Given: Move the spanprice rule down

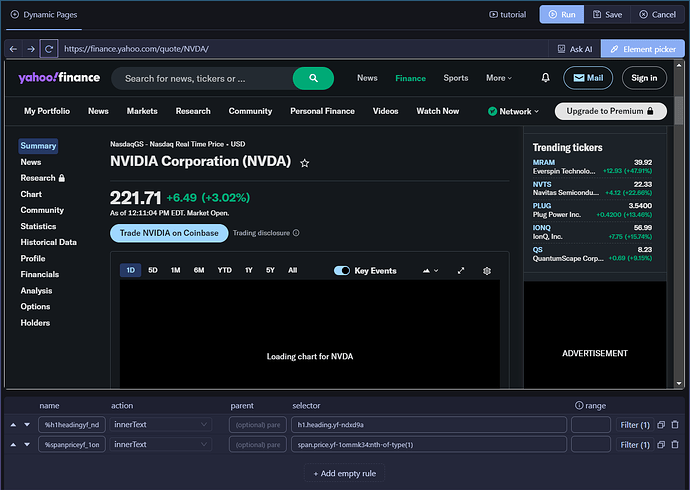Looking at the screenshot, I should tap(27, 445).
